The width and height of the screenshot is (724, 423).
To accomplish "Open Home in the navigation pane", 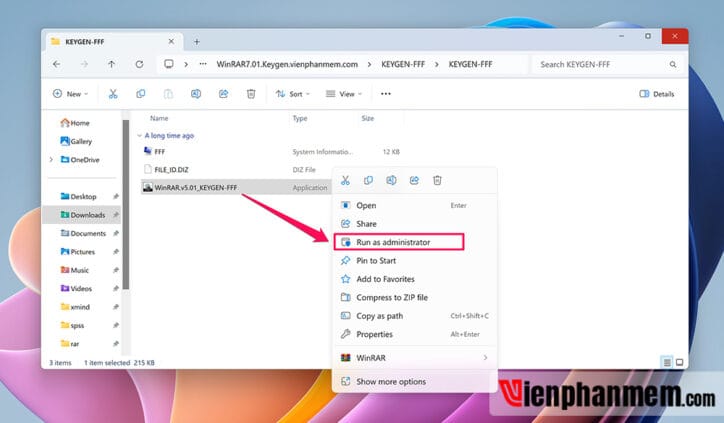I will [x=75, y=123].
